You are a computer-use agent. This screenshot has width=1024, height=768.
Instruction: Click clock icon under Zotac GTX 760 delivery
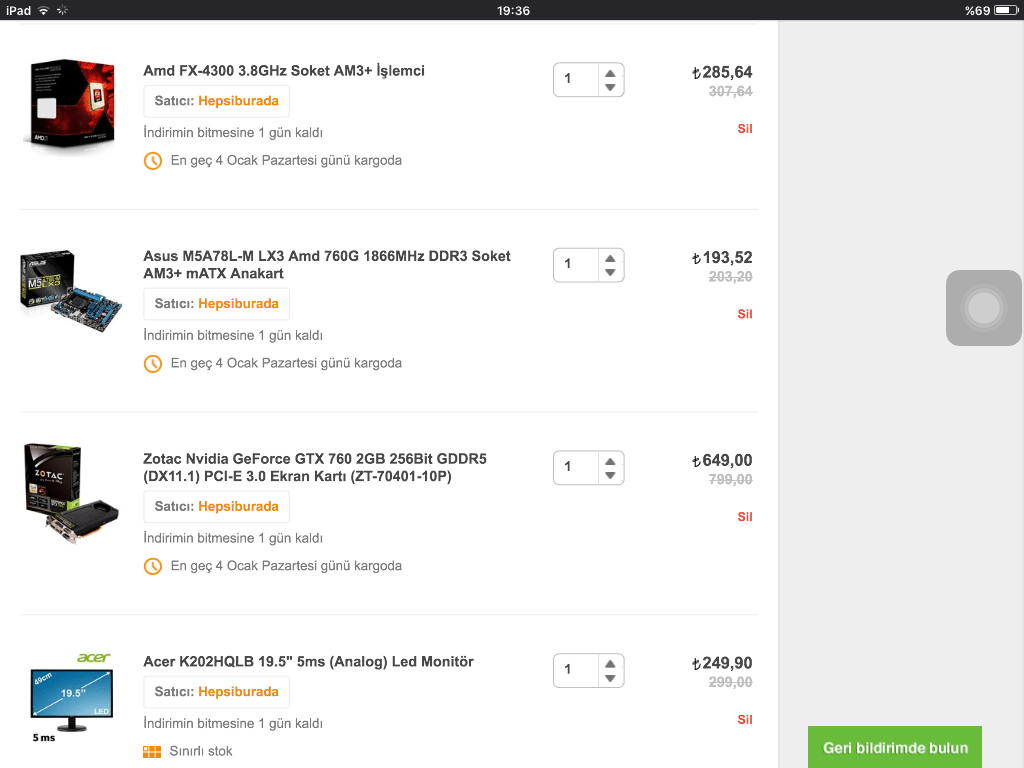tap(153, 566)
